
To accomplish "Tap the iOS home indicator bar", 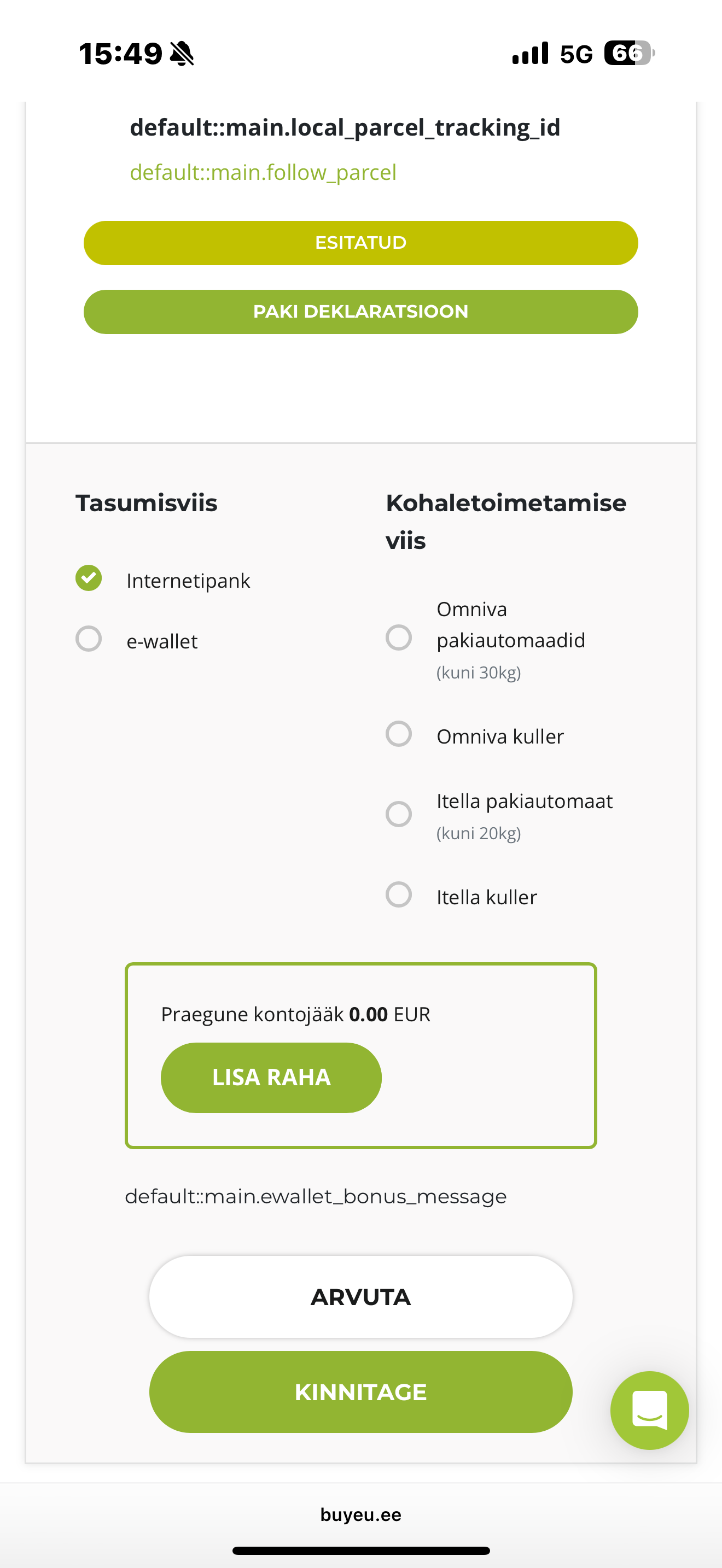I will coord(361,1551).
